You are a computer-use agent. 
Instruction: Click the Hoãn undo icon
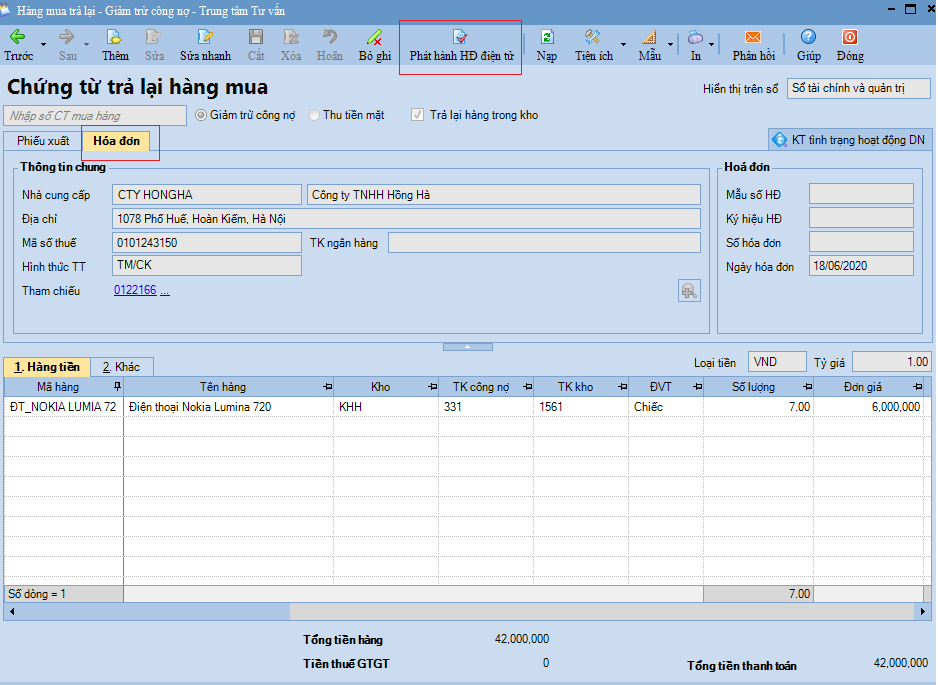[330, 45]
